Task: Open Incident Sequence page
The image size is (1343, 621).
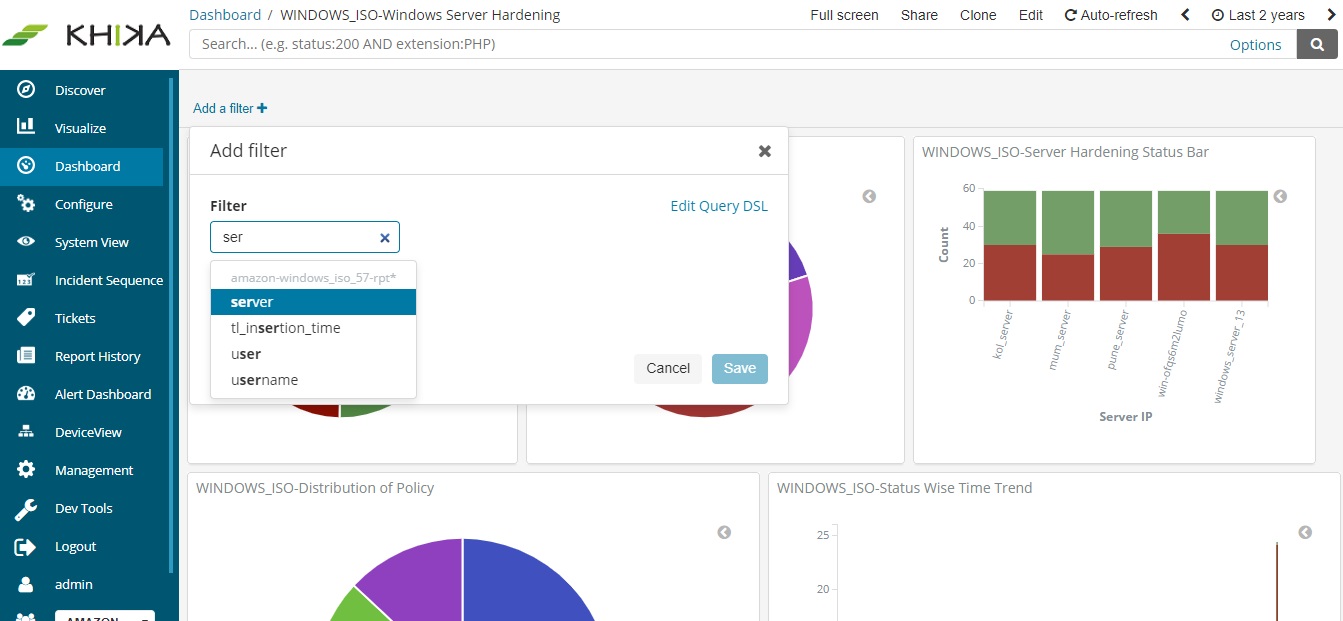Action: click(x=109, y=280)
